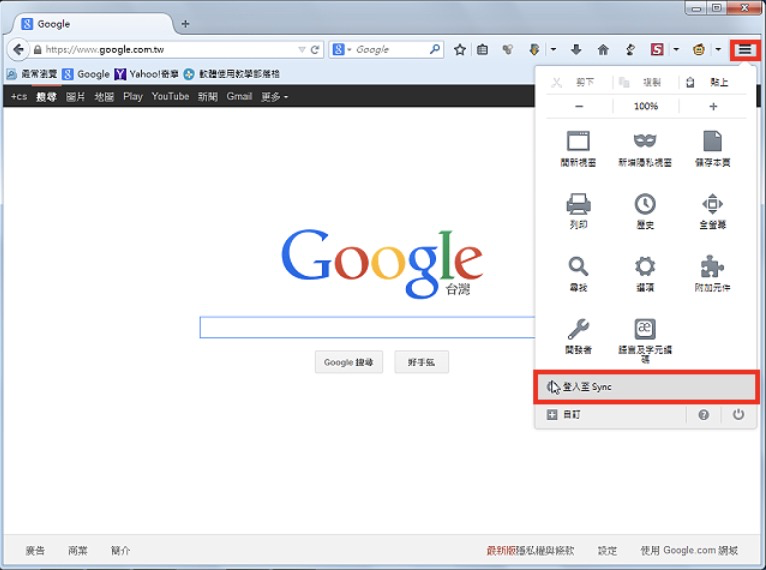Image resolution: width=766 pixels, height=570 pixels.
Task: Click Cut in the menu panel
Action: (579, 82)
